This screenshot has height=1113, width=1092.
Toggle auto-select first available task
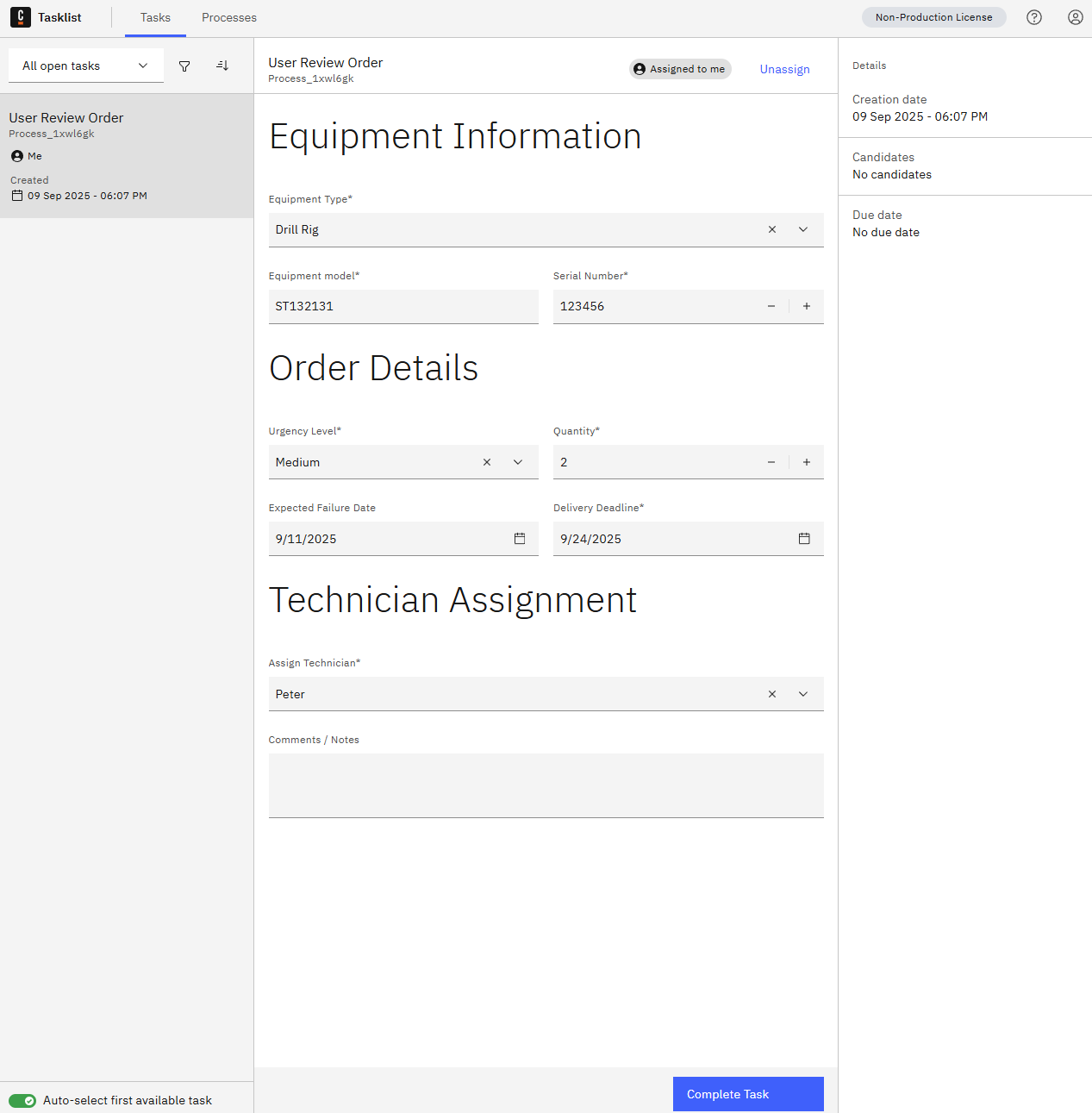click(x=22, y=1101)
